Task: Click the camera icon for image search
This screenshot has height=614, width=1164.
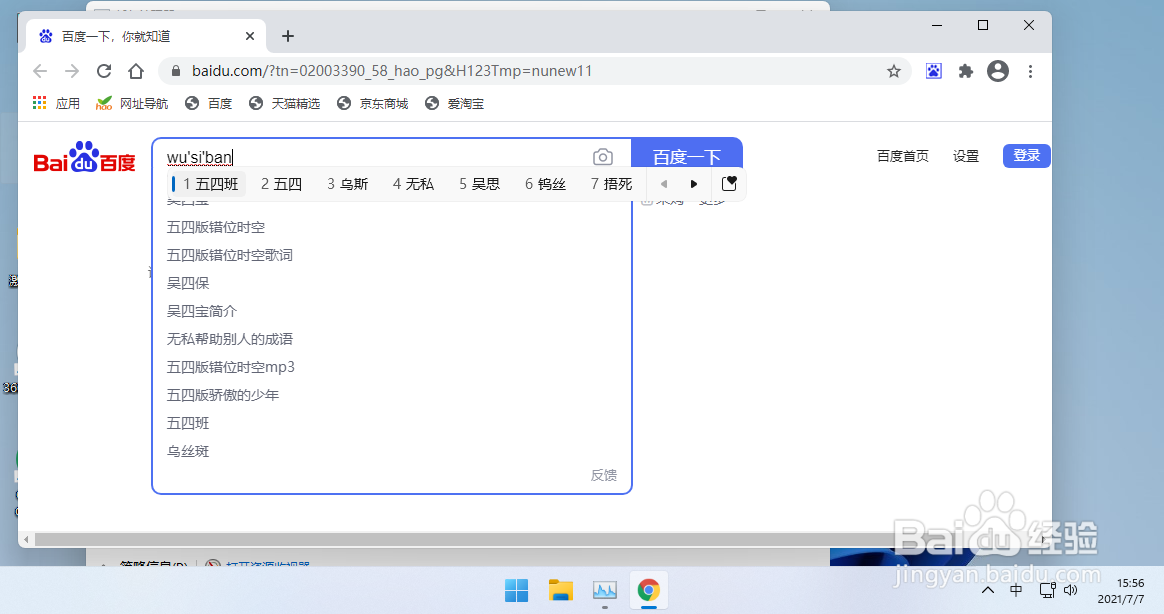Action: pos(603,156)
